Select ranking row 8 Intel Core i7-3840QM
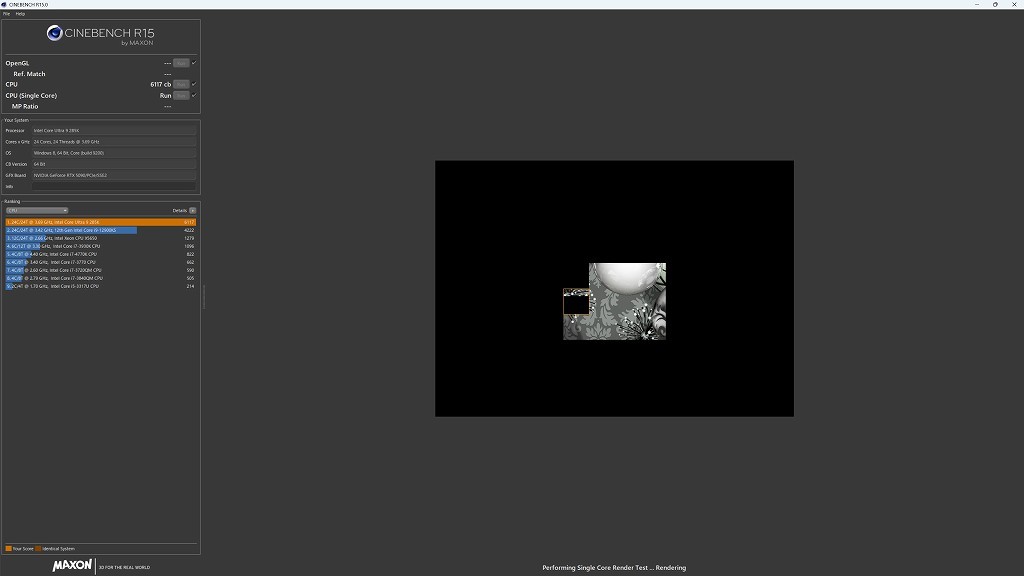Screen dimensions: 1024x576 point(101,278)
